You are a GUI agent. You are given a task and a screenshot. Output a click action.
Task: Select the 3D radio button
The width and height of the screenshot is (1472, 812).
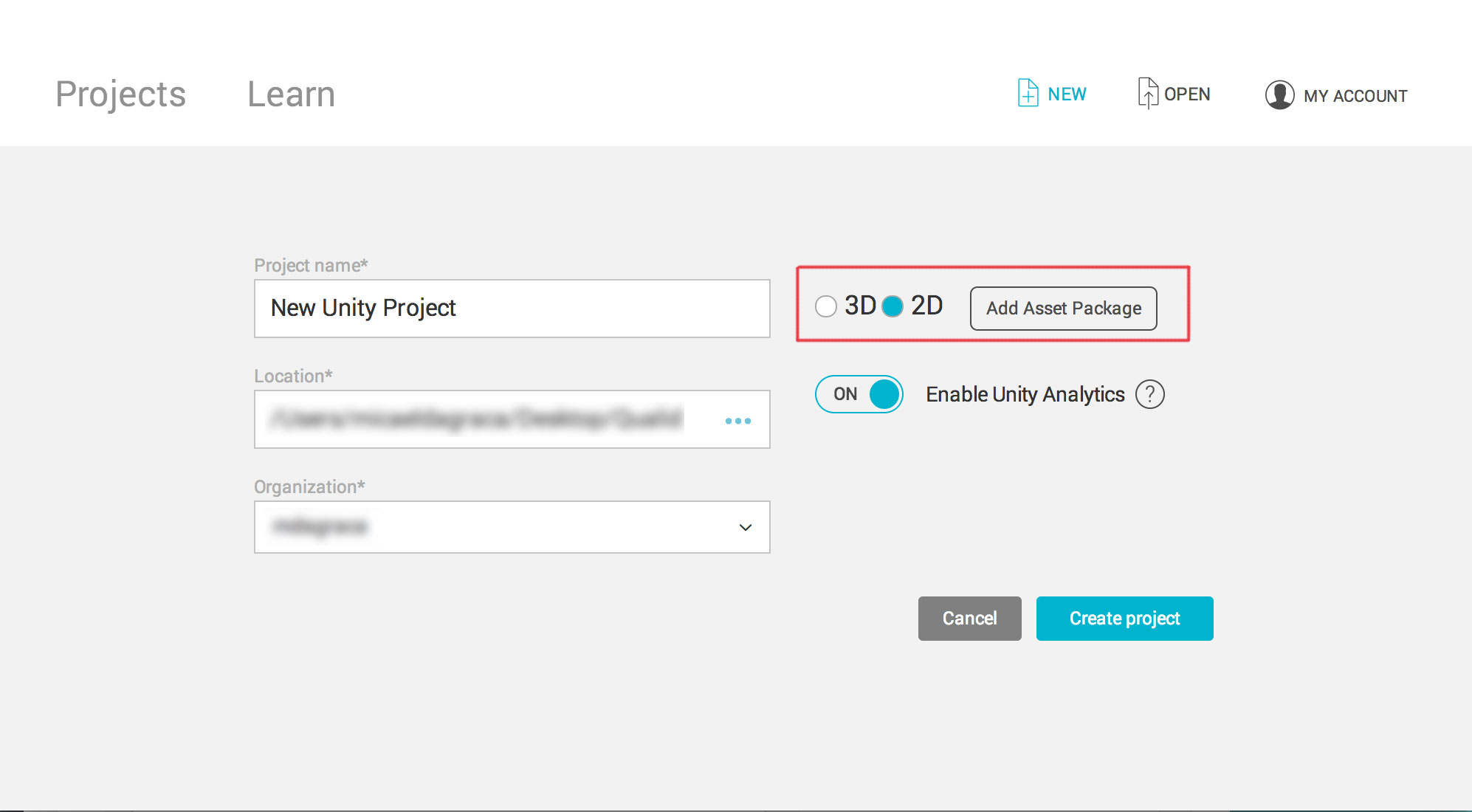[x=826, y=306]
